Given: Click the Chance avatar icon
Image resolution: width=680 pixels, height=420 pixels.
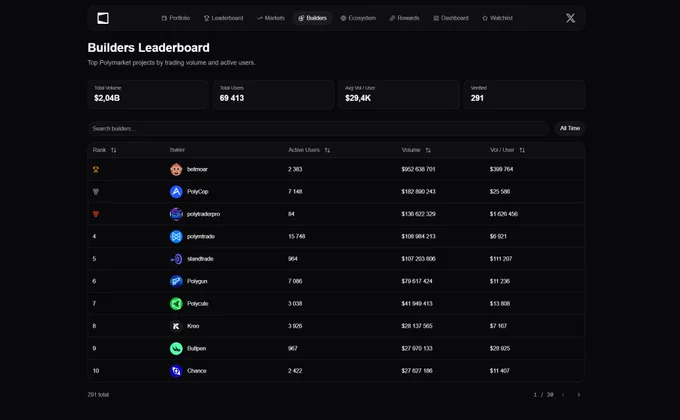Looking at the screenshot, I should 176,371.
